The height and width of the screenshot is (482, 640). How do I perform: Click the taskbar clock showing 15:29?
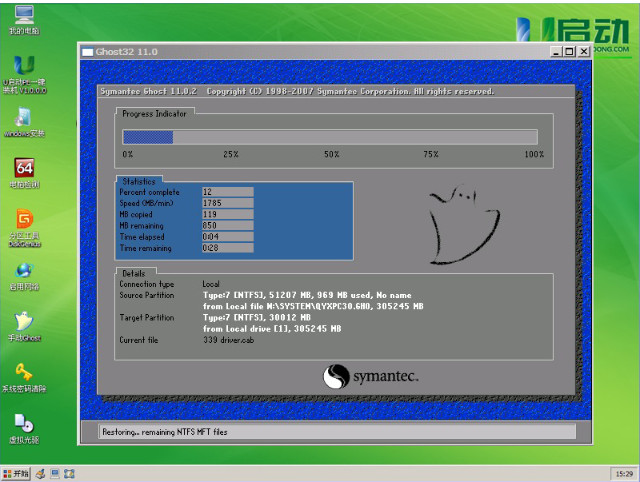click(620, 472)
